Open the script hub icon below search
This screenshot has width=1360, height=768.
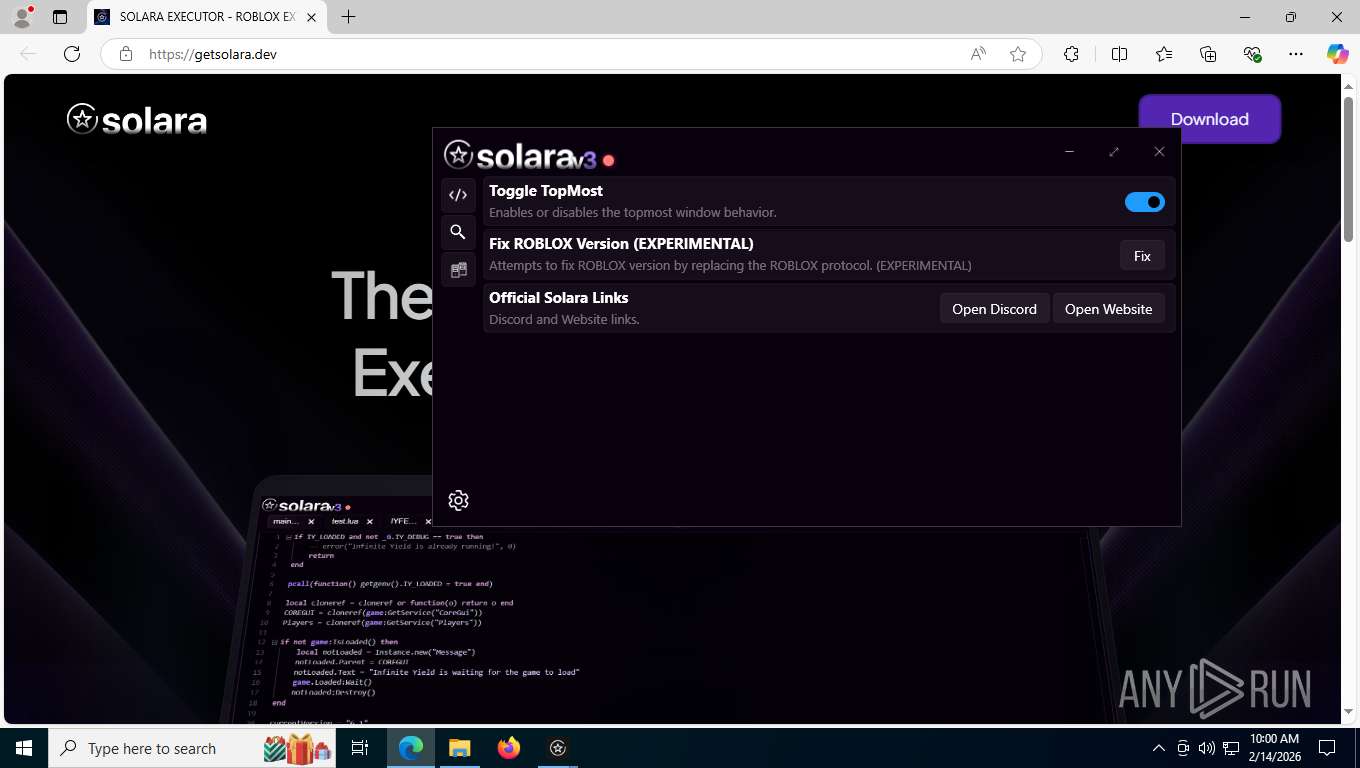point(458,269)
